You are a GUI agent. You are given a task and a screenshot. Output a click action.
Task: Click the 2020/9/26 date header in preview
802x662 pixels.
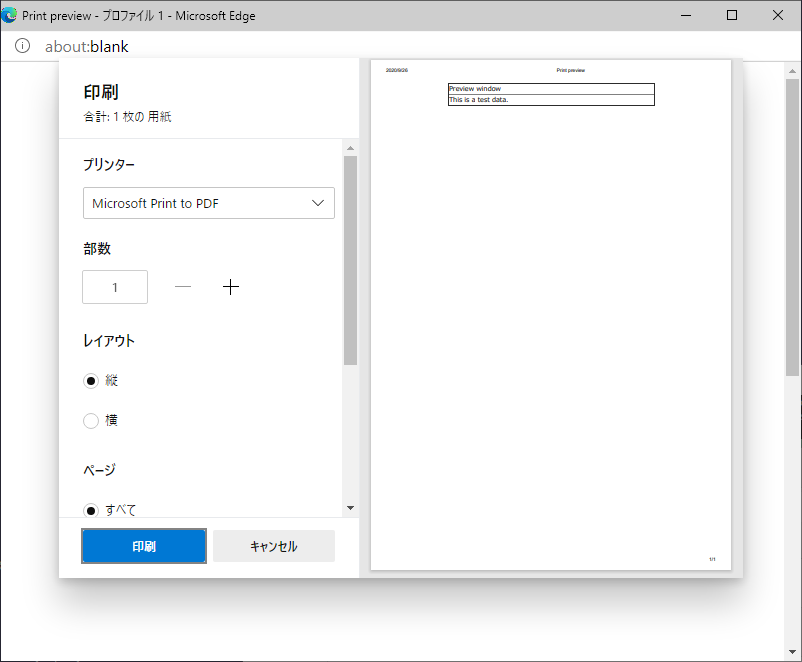click(397, 70)
